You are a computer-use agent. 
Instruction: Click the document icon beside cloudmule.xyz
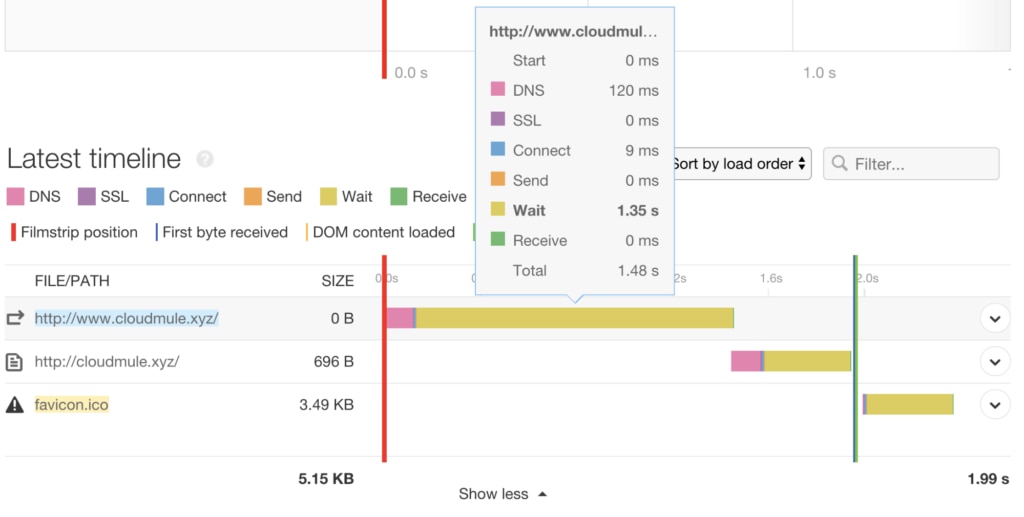(x=14, y=362)
